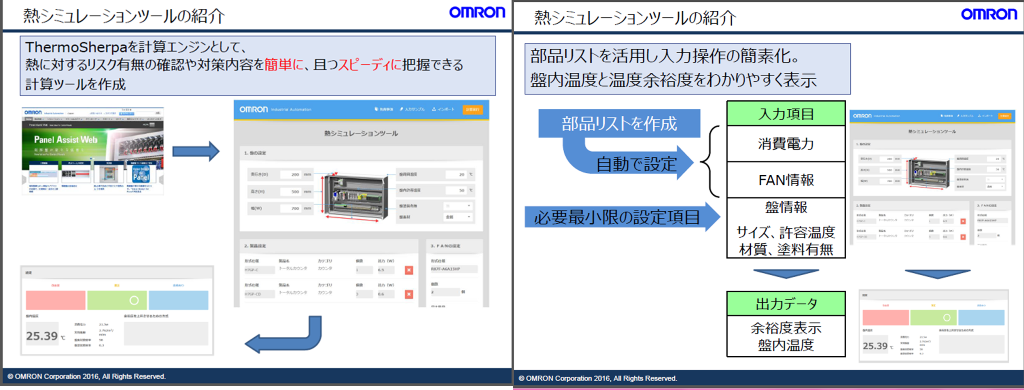Image resolution: width=1024 pixels, height=390 pixels.
Task: Click the curved blue arrow pointing to results
Action: (x=282, y=335)
